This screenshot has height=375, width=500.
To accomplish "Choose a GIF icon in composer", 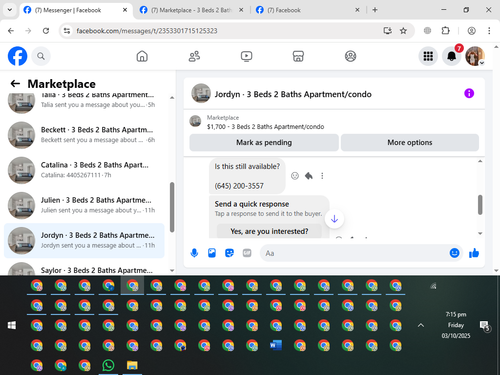I will (x=247, y=253).
